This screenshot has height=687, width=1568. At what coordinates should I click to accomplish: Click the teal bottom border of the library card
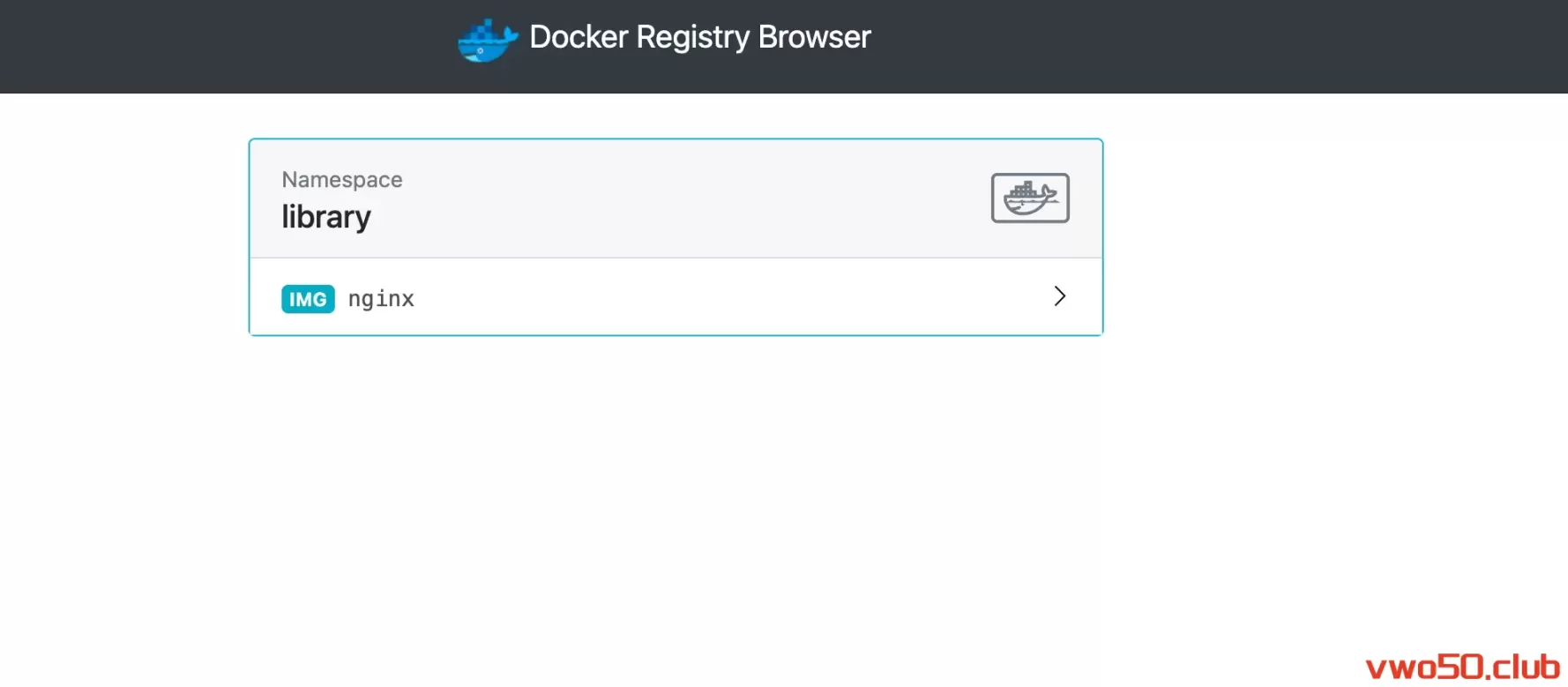pos(676,335)
